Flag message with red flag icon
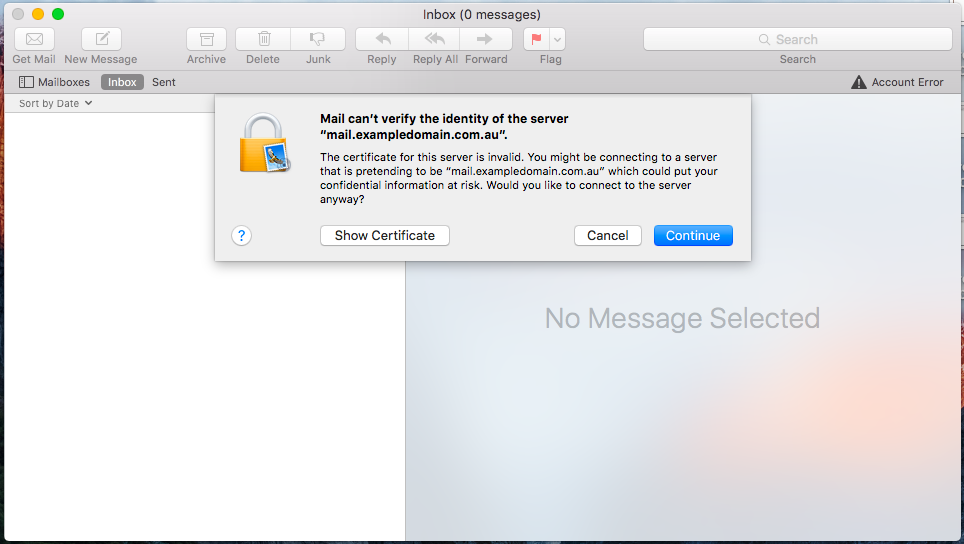This screenshot has width=964, height=544. coord(536,39)
